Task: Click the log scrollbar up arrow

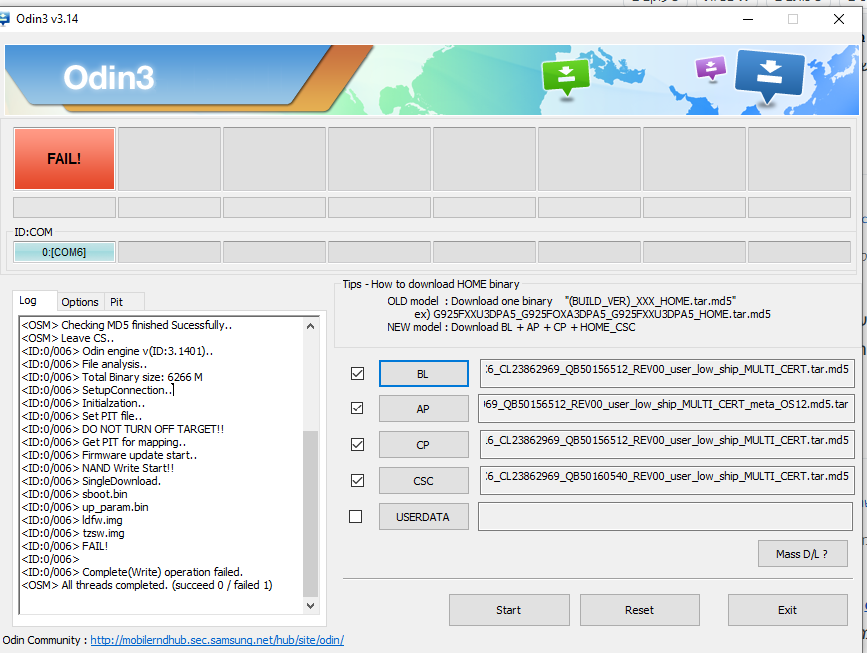Action: (x=311, y=326)
